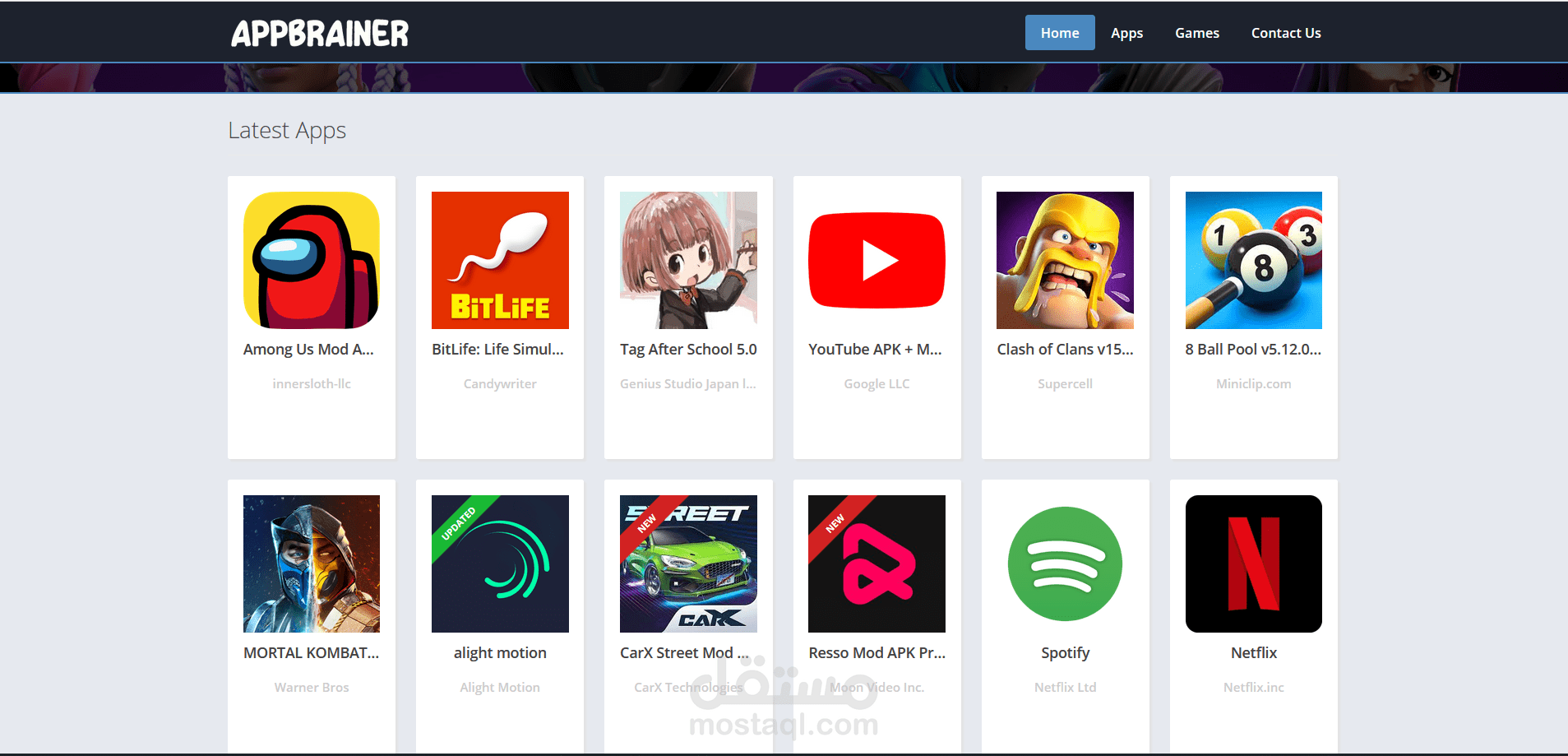
Task: Click the 'Netflix.inc' developer name
Action: tap(1254, 687)
